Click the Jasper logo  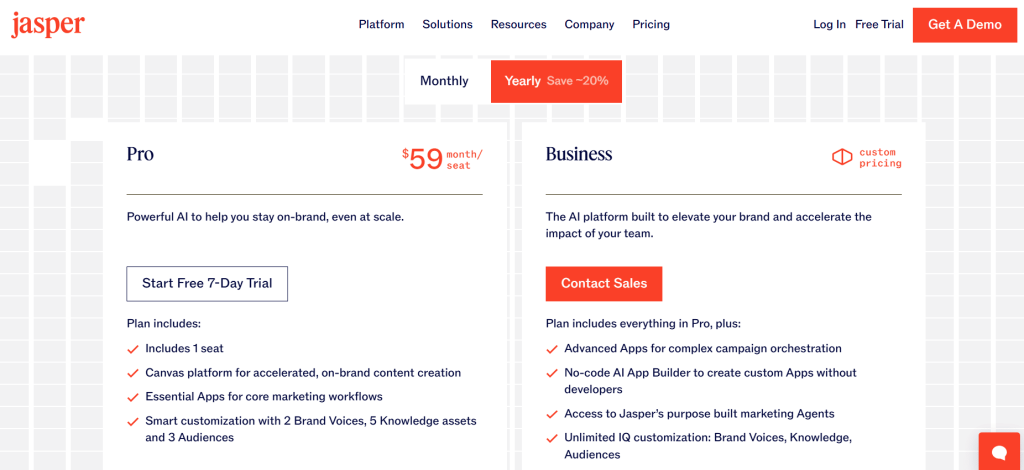point(48,25)
